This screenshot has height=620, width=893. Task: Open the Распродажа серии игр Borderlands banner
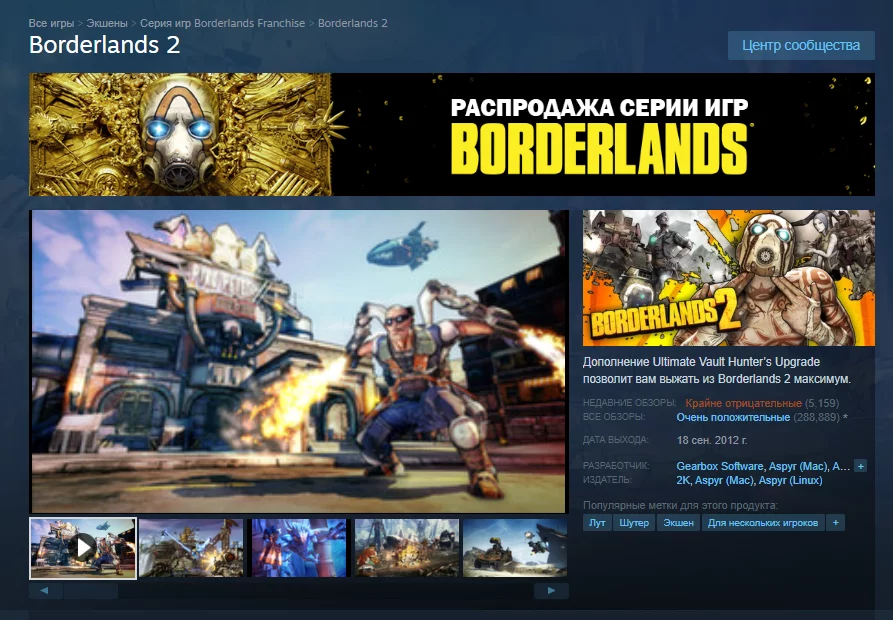click(x=452, y=134)
